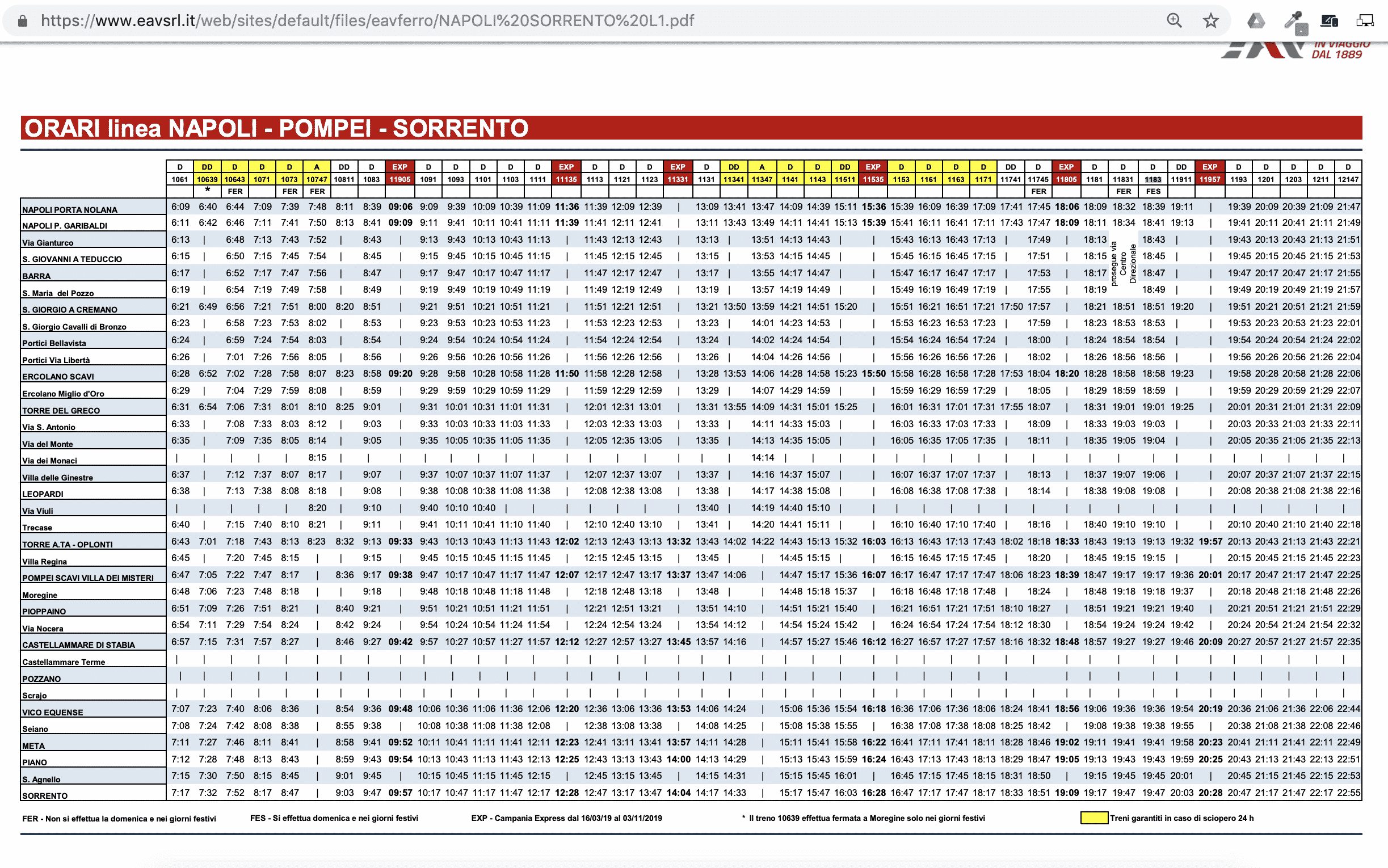Click the Via Gianturco station label

(x=48, y=243)
